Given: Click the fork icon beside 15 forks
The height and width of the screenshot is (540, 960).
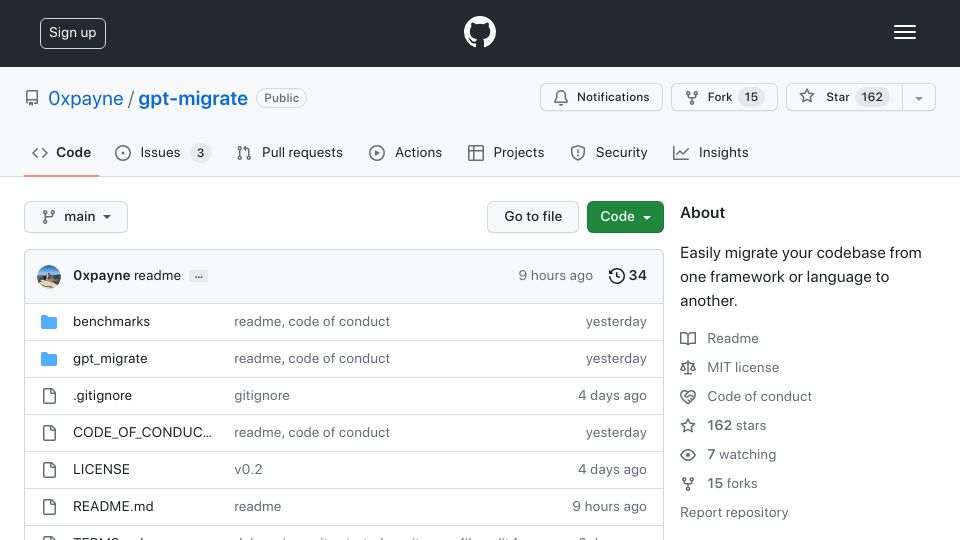Looking at the screenshot, I should (x=688, y=484).
